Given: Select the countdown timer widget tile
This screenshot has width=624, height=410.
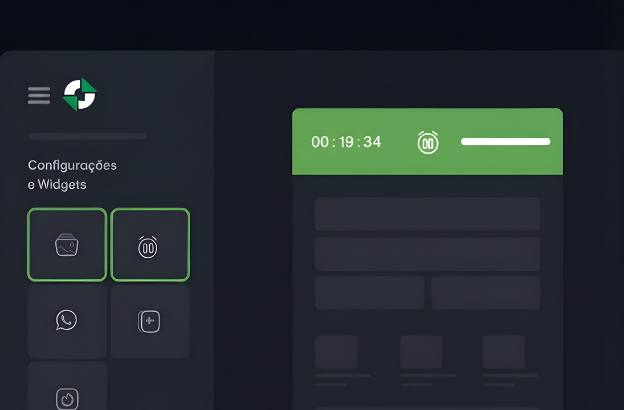Looking at the screenshot, I should pyautogui.click(x=150, y=245).
